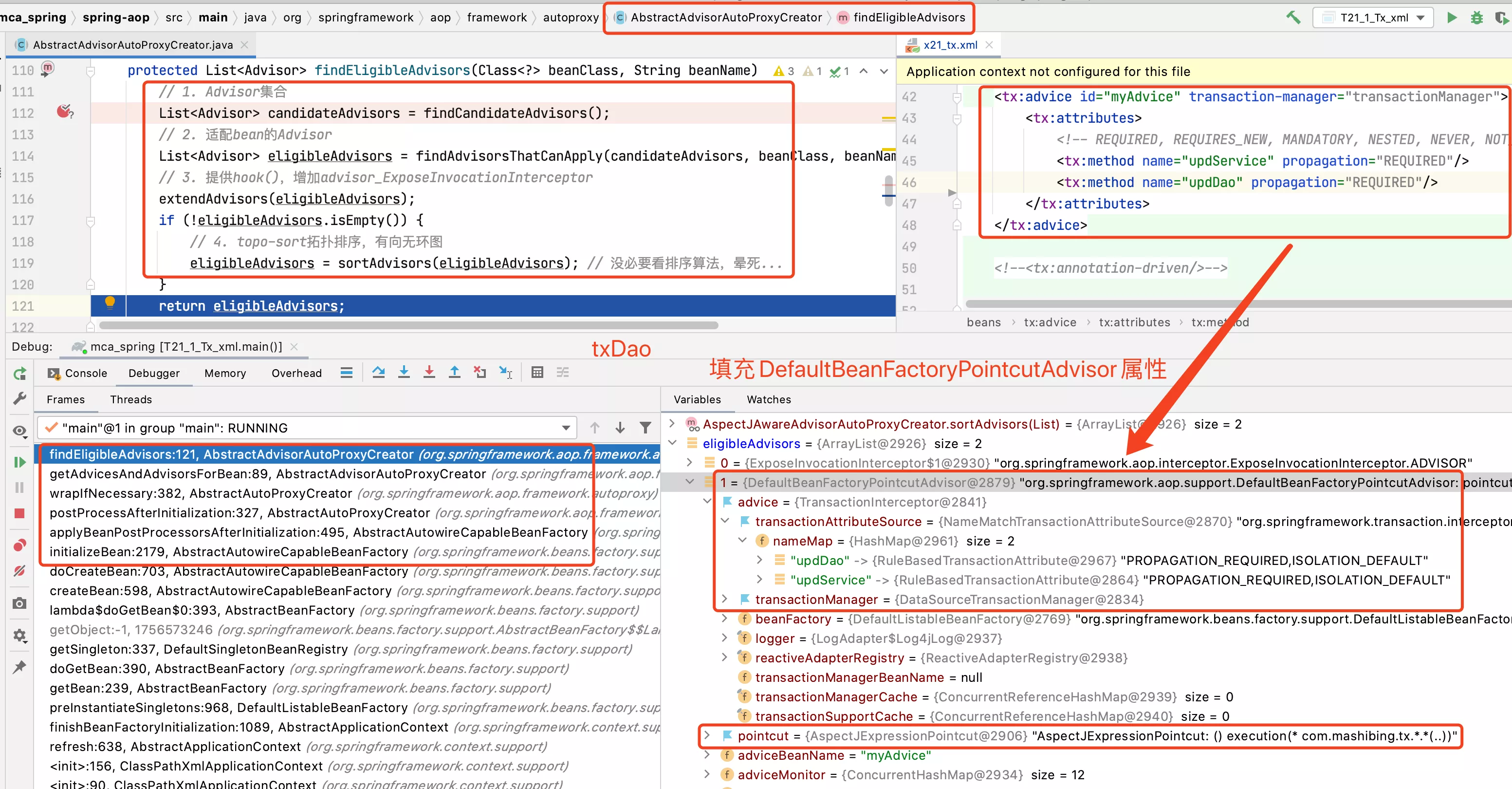Click the Pin Tab icon in the debug sidebar

tap(20, 667)
